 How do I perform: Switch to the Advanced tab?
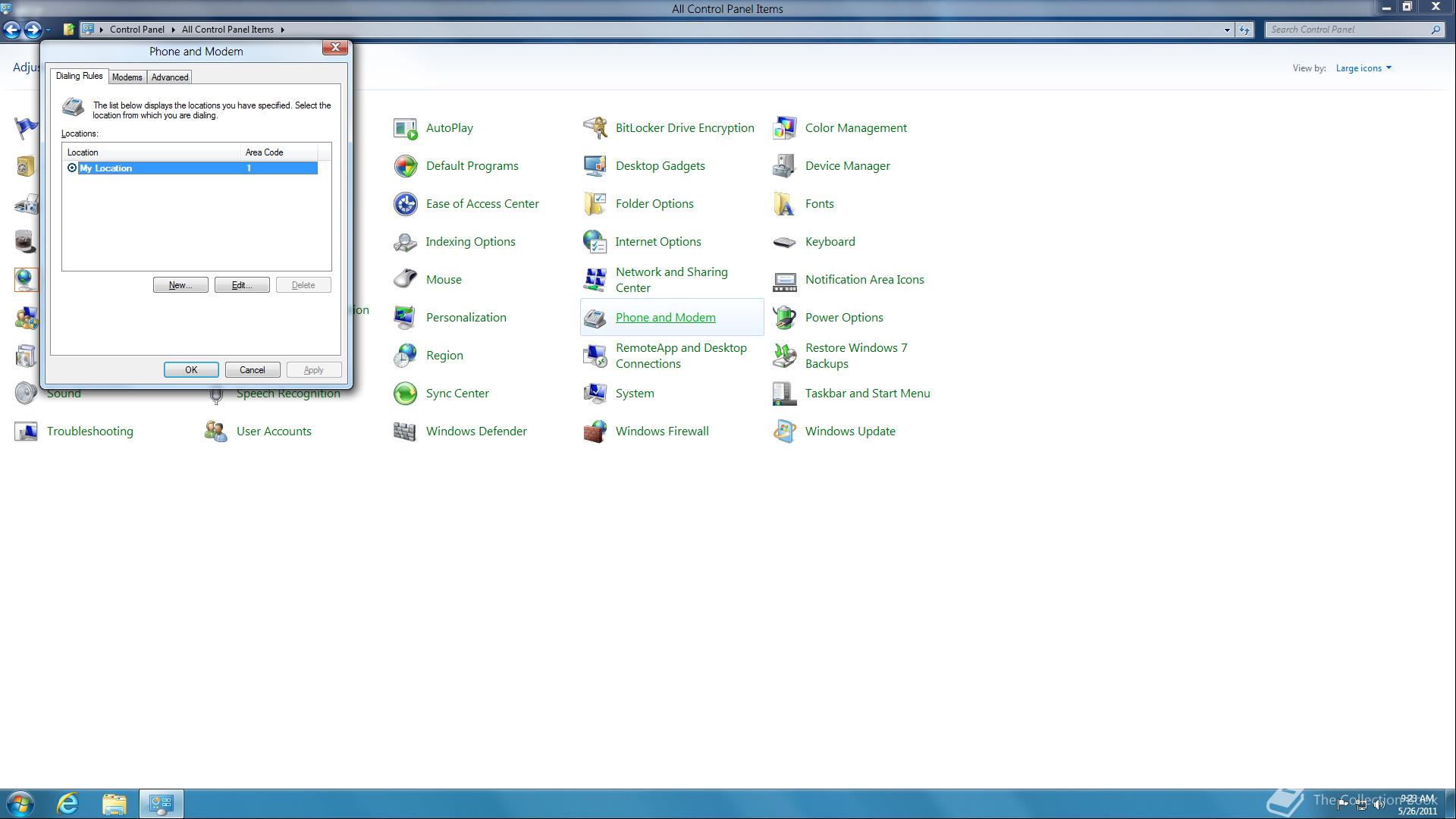tap(169, 77)
